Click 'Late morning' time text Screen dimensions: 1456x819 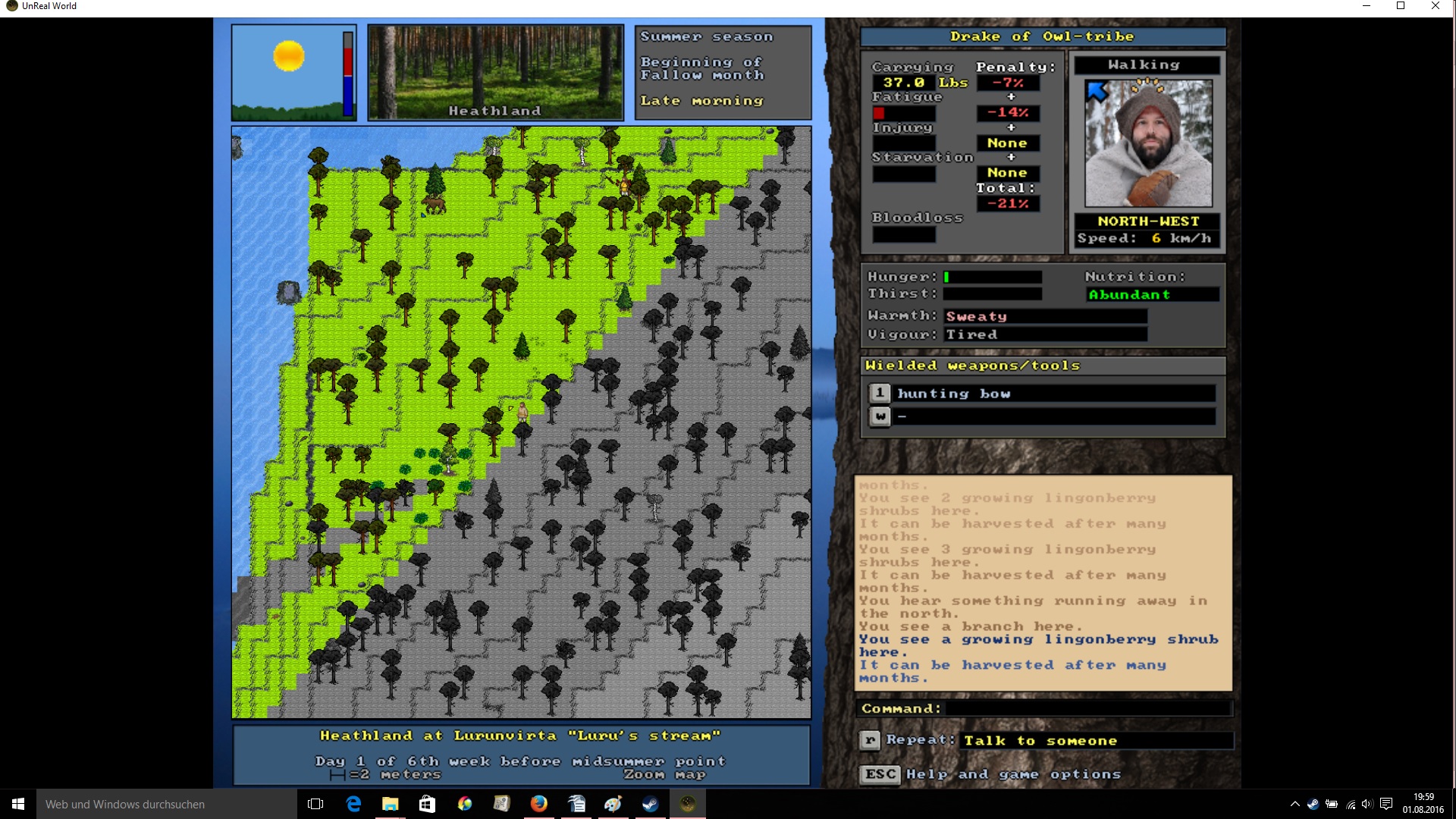[702, 100]
